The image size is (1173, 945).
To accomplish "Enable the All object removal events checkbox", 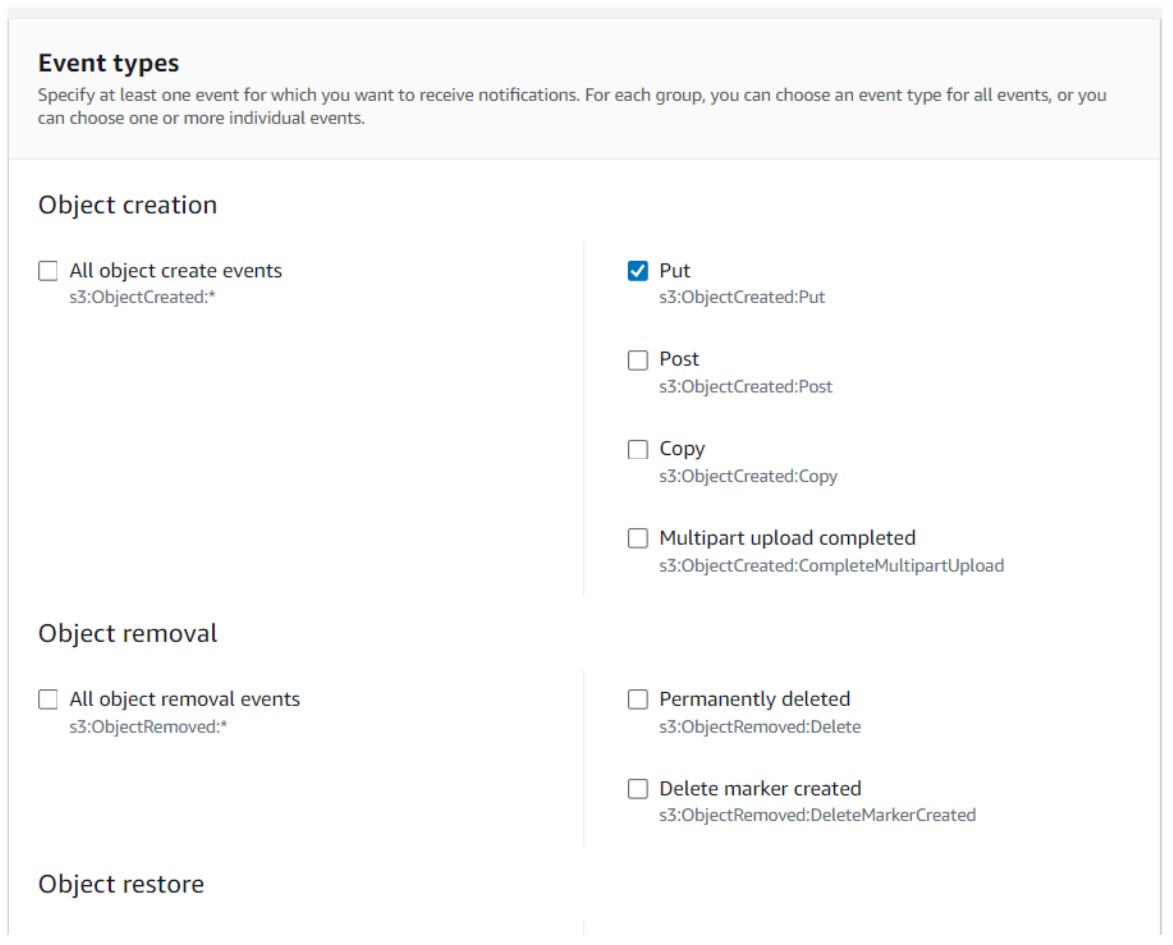I will (x=48, y=700).
